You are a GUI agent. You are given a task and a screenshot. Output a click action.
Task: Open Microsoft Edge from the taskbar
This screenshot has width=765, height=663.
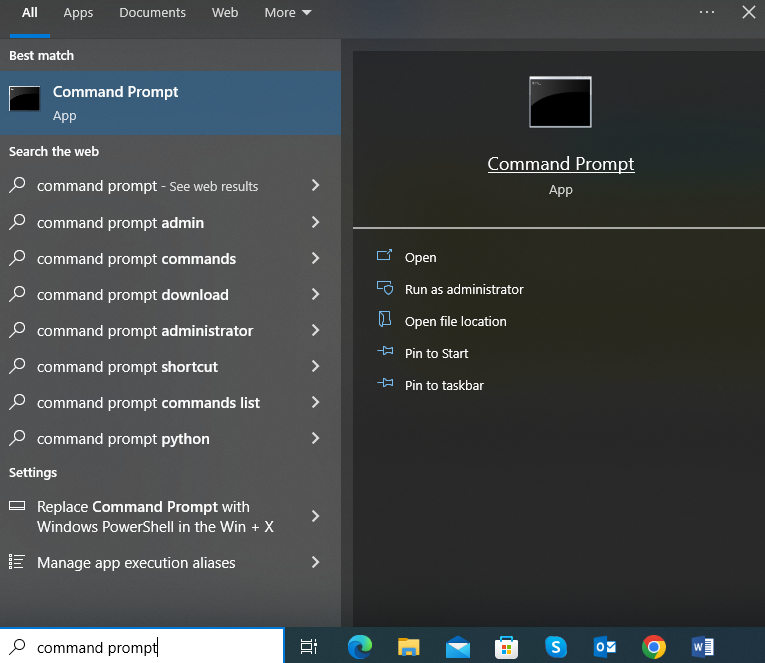click(x=360, y=647)
